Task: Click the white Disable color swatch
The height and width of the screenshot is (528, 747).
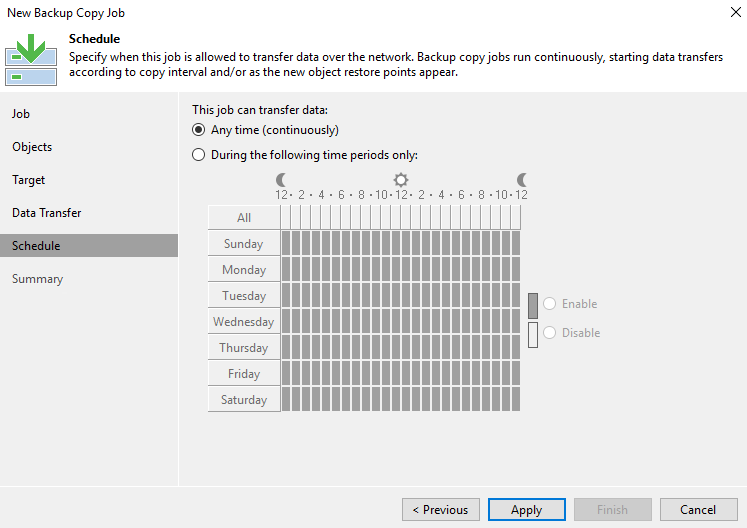Action: click(533, 335)
